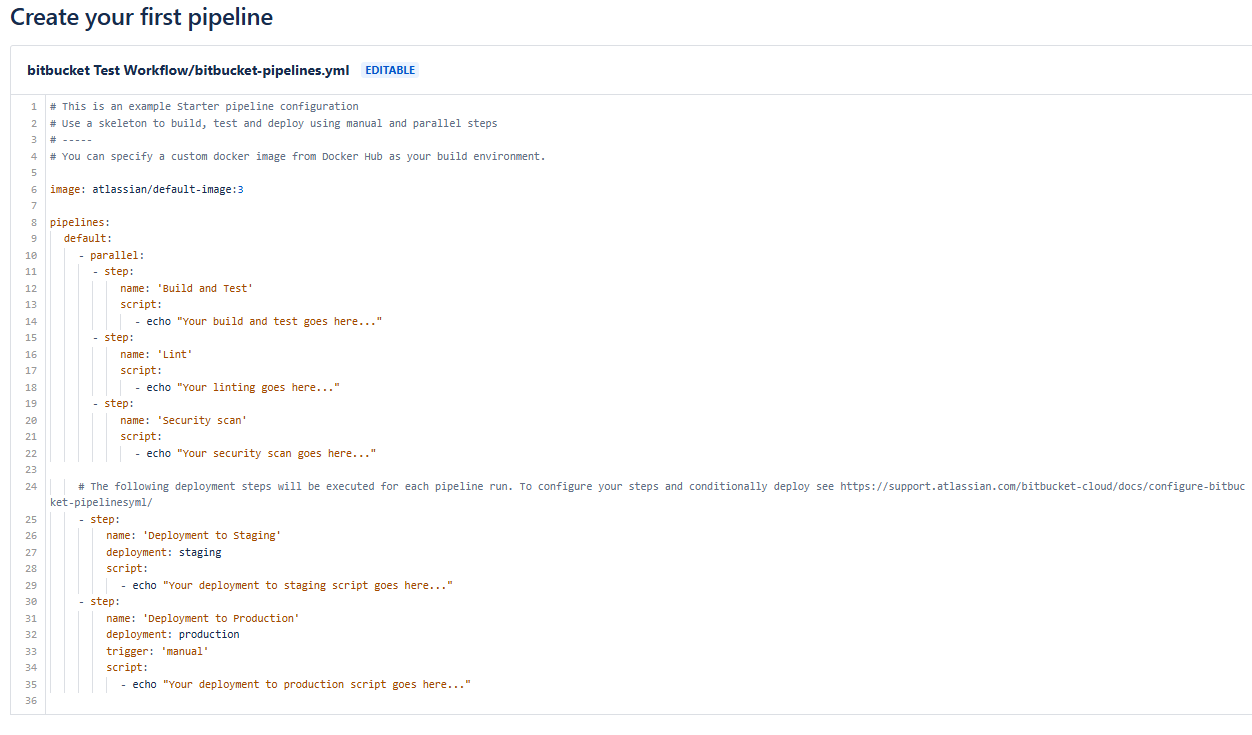Viewport: 1252px width, 735px height.
Task: Click 'script:' under the Lint step
Action: [141, 370]
